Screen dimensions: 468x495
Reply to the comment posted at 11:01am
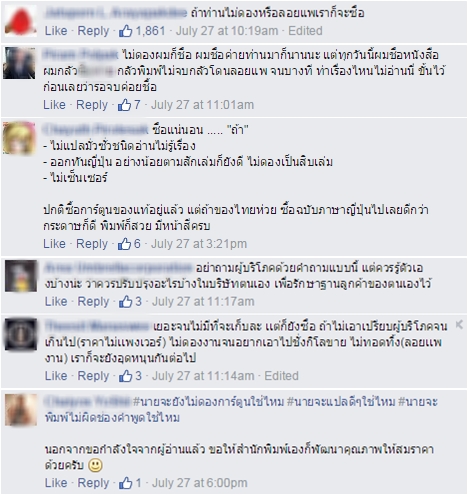point(92,105)
